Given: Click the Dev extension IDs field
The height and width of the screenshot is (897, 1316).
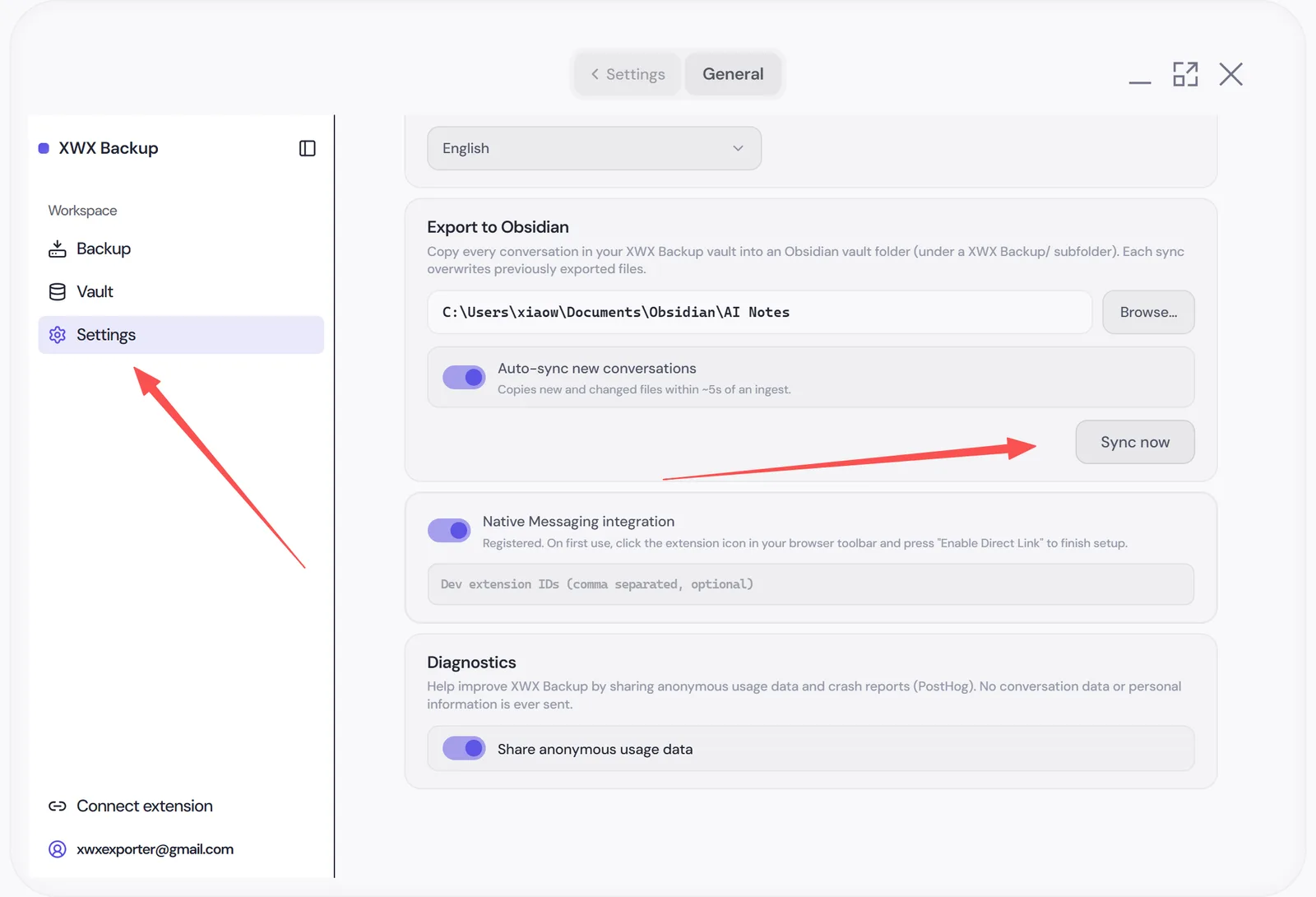Looking at the screenshot, I should (x=811, y=584).
